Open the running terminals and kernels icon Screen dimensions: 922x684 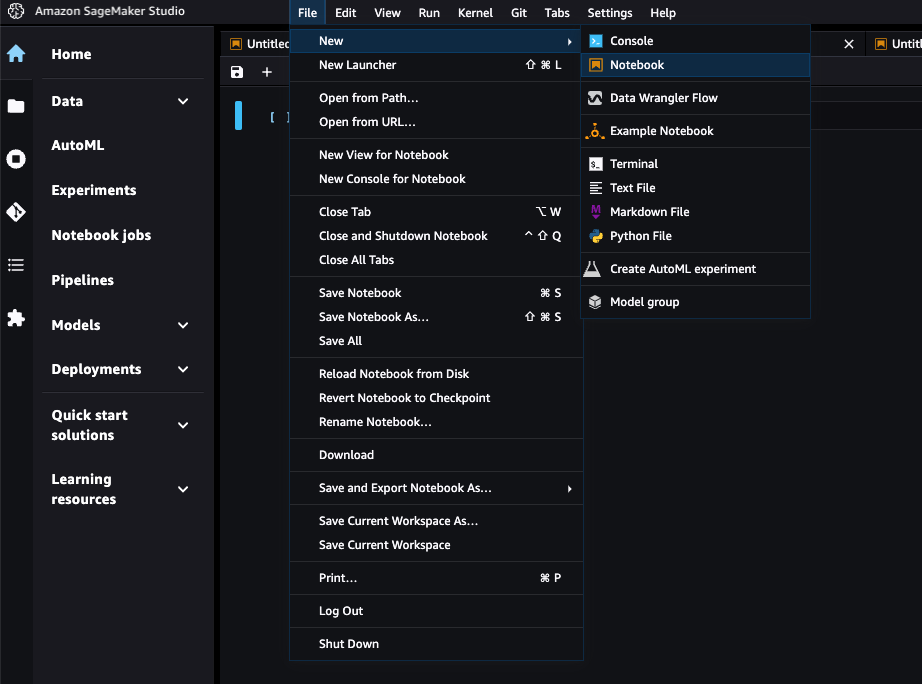[16, 159]
